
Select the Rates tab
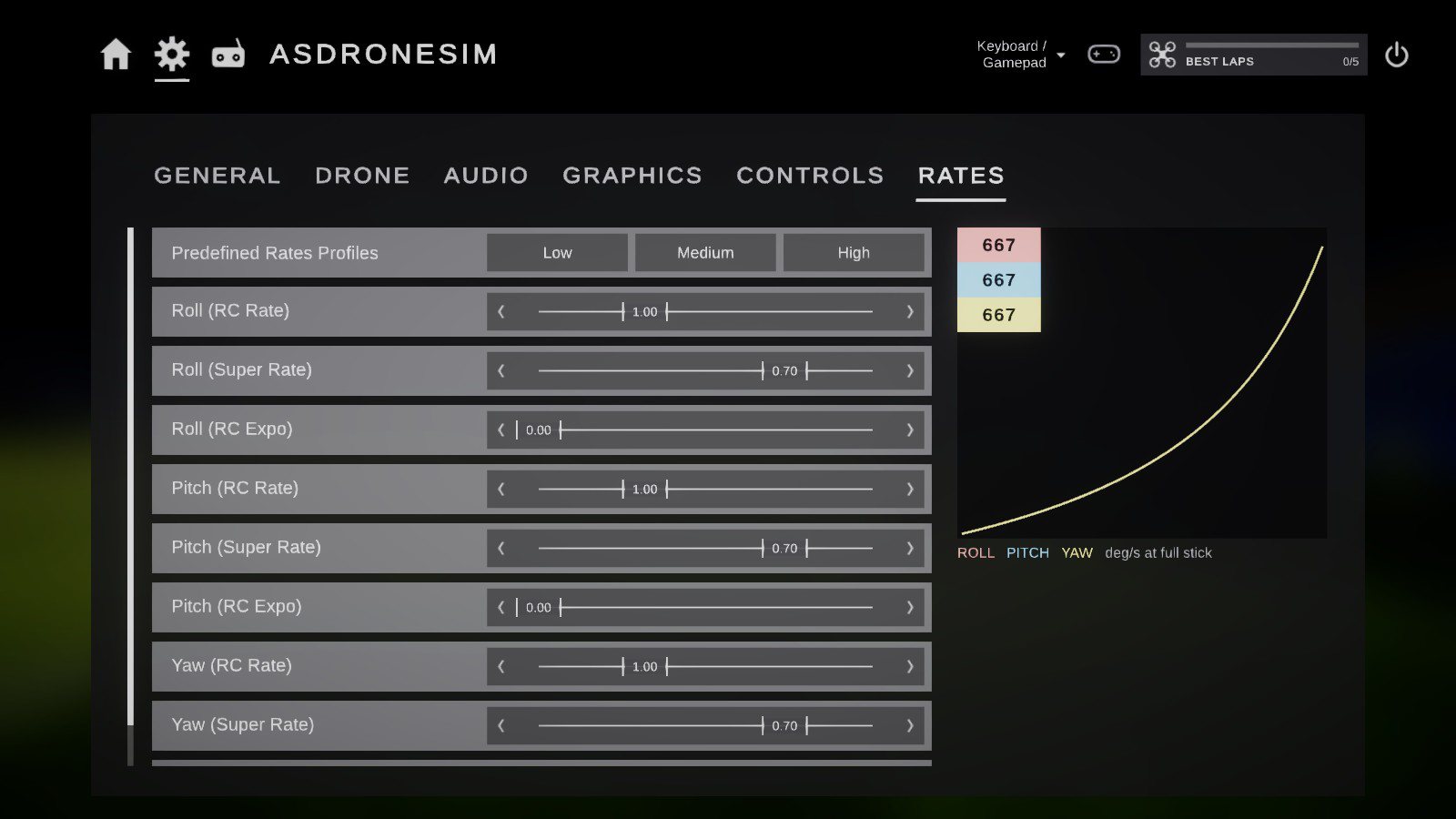click(961, 176)
